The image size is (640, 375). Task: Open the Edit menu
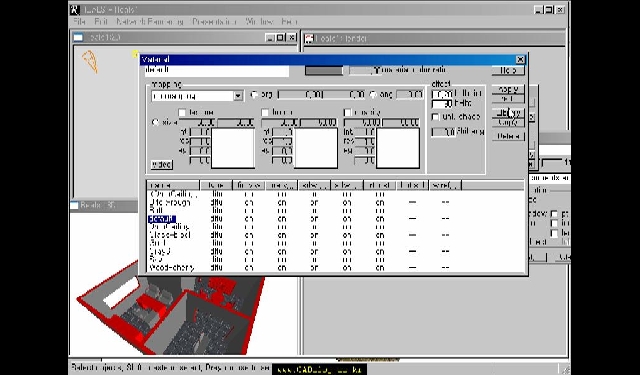[101, 22]
